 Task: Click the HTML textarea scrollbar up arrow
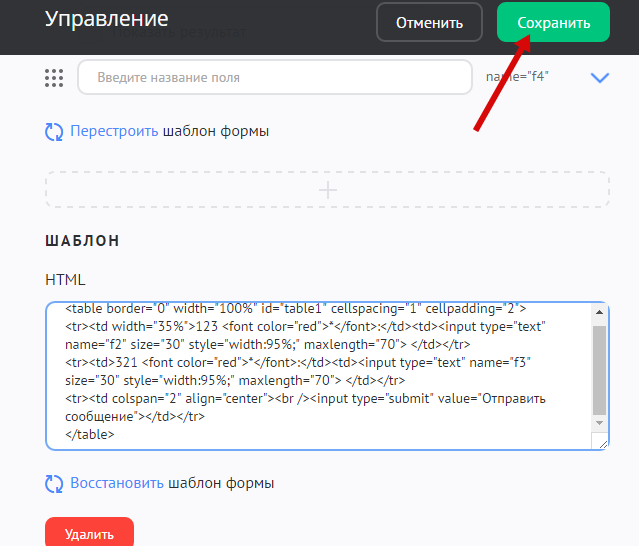coord(599,312)
